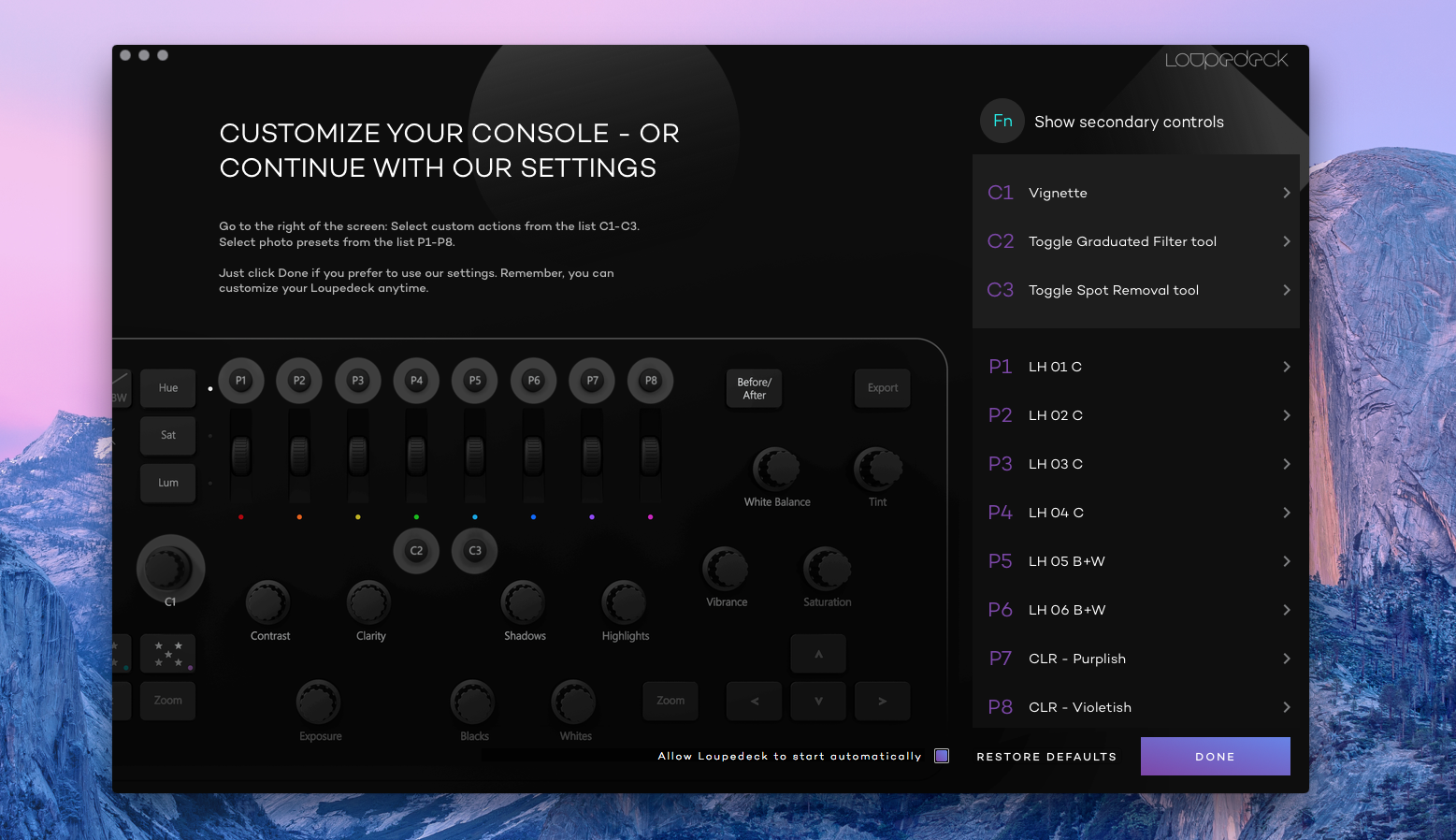Image resolution: width=1456 pixels, height=840 pixels.
Task: Select the P6 preset button on console
Action: coord(534,381)
